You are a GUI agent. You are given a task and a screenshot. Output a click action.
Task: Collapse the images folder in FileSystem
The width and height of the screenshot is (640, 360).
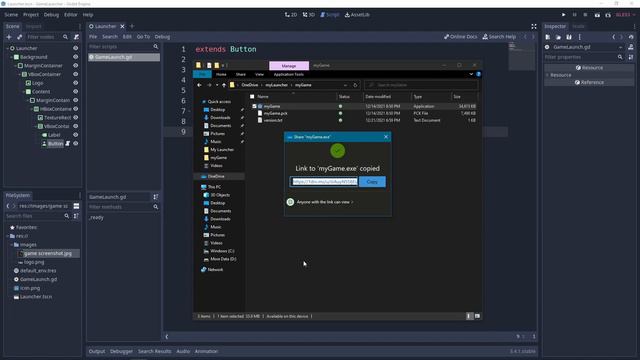pyautogui.click(x=11, y=244)
